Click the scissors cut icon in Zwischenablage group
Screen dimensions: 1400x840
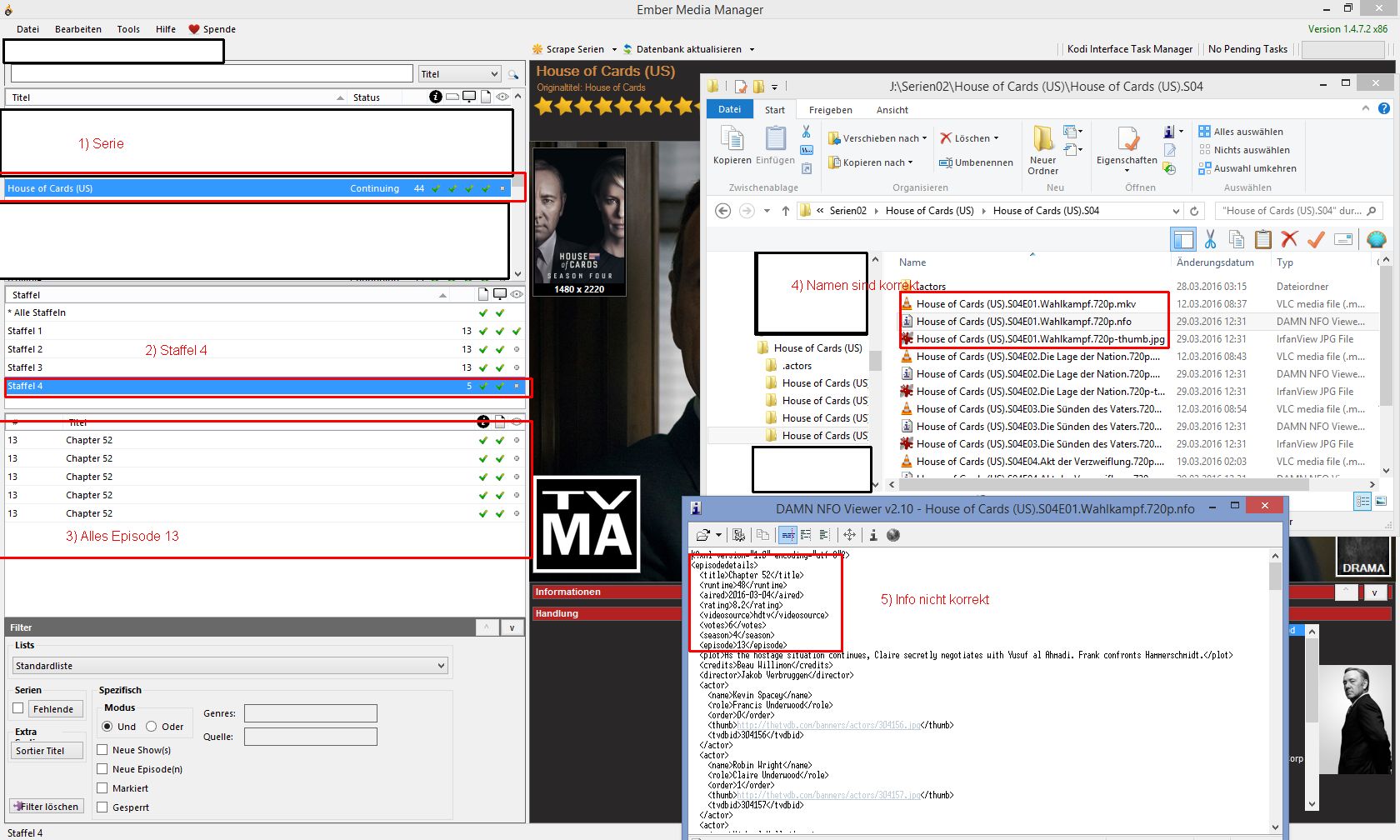pos(806,132)
